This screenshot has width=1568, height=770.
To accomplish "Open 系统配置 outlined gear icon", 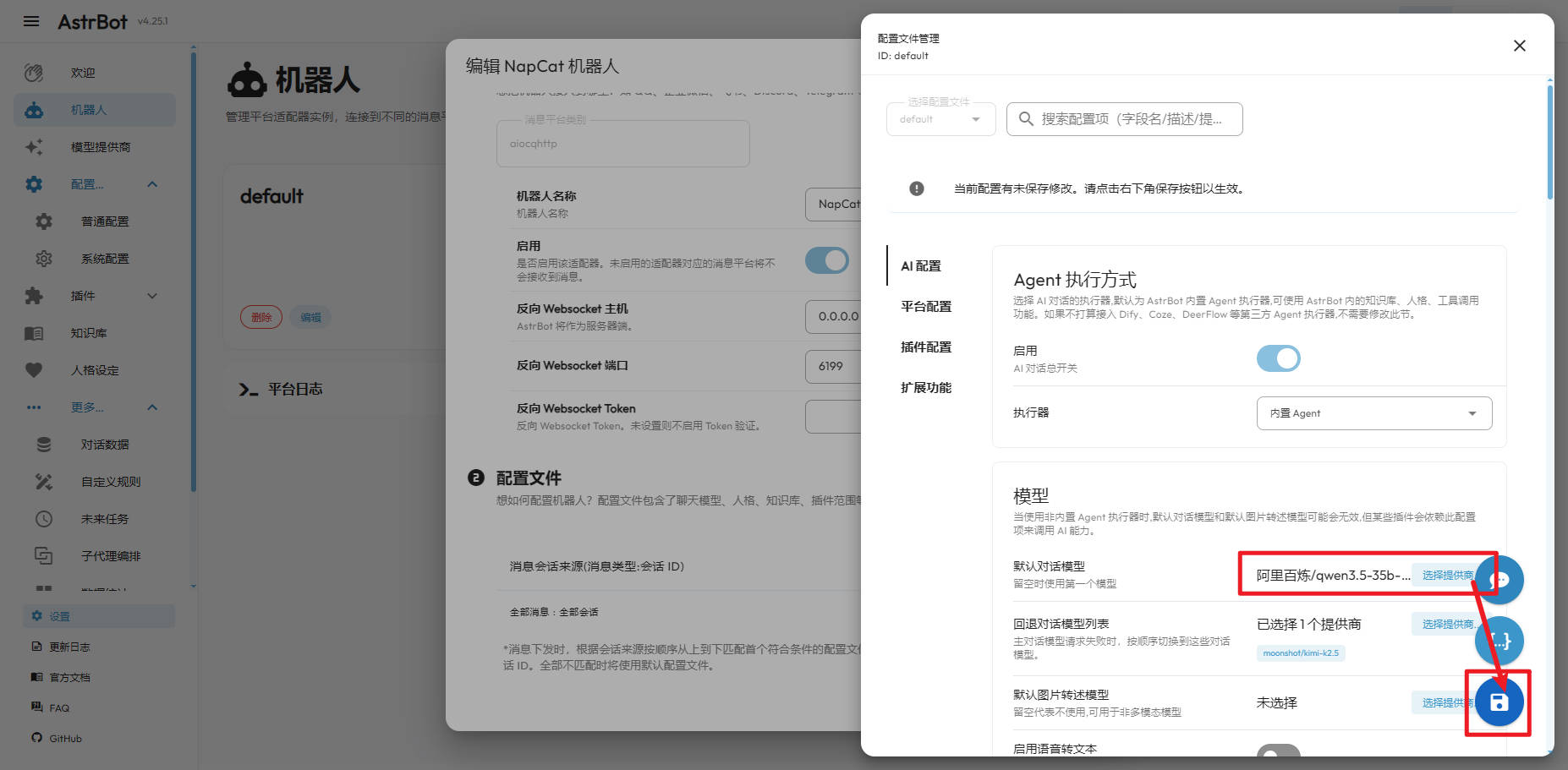I will click(44, 259).
